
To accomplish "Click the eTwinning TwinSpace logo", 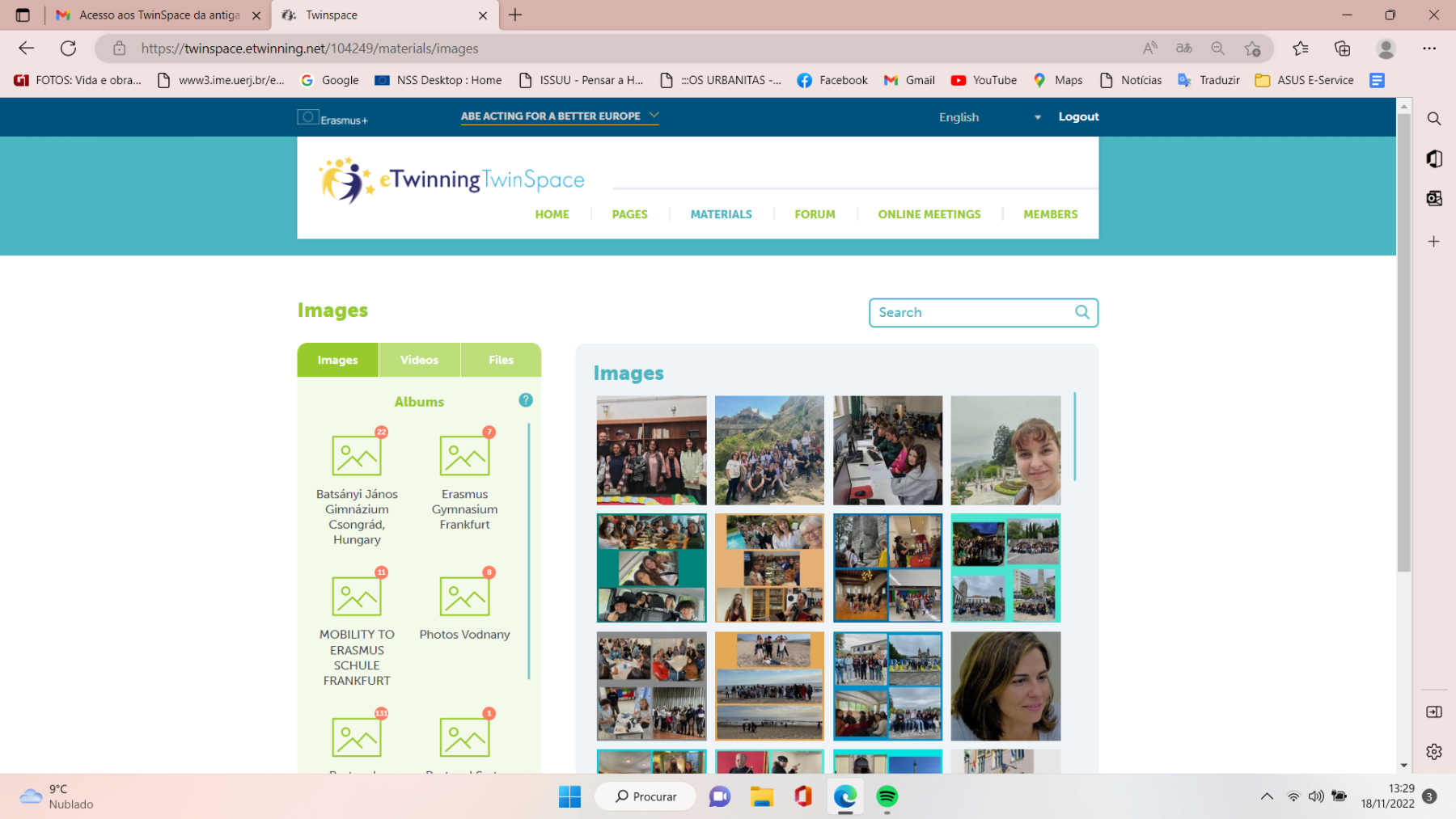I will click(x=451, y=179).
